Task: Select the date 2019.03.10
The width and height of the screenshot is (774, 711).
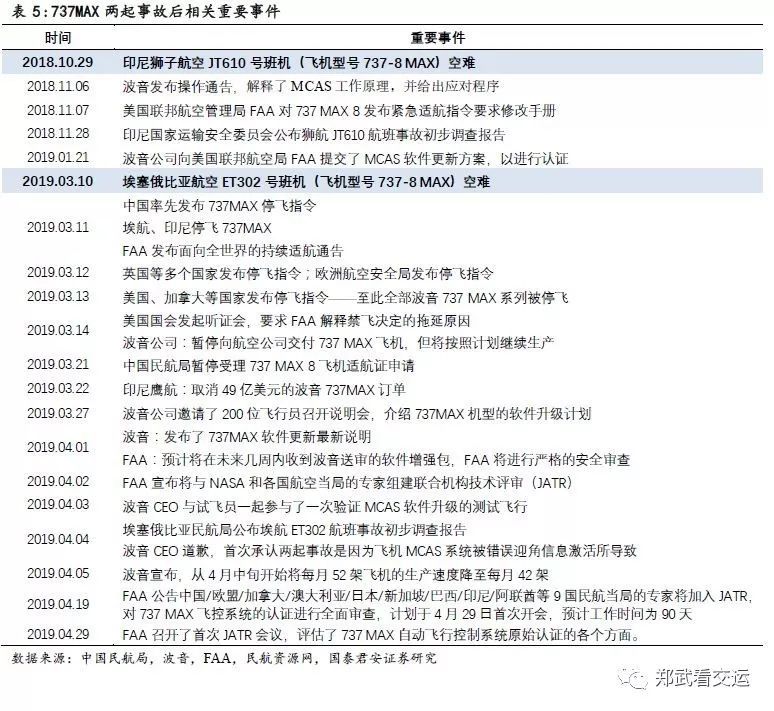Action: pyautogui.click(x=58, y=181)
